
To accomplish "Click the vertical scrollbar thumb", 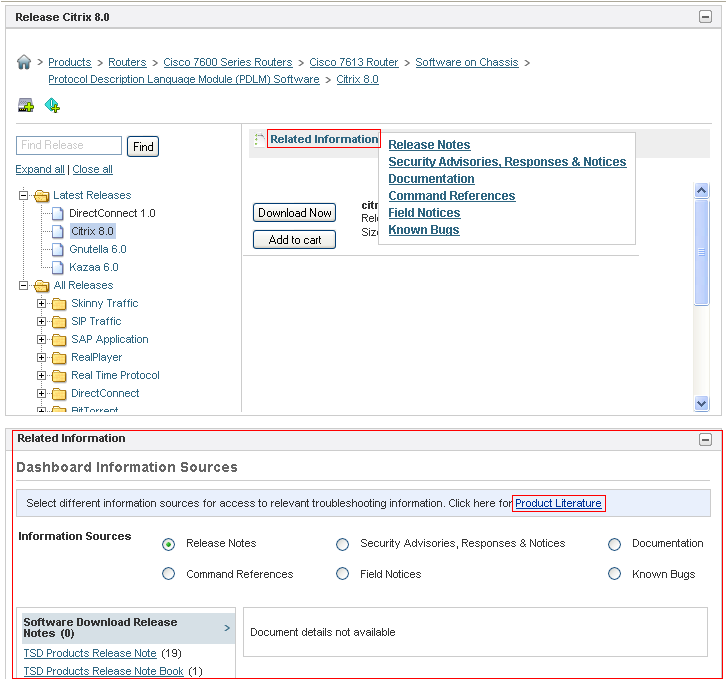I will coord(701,253).
